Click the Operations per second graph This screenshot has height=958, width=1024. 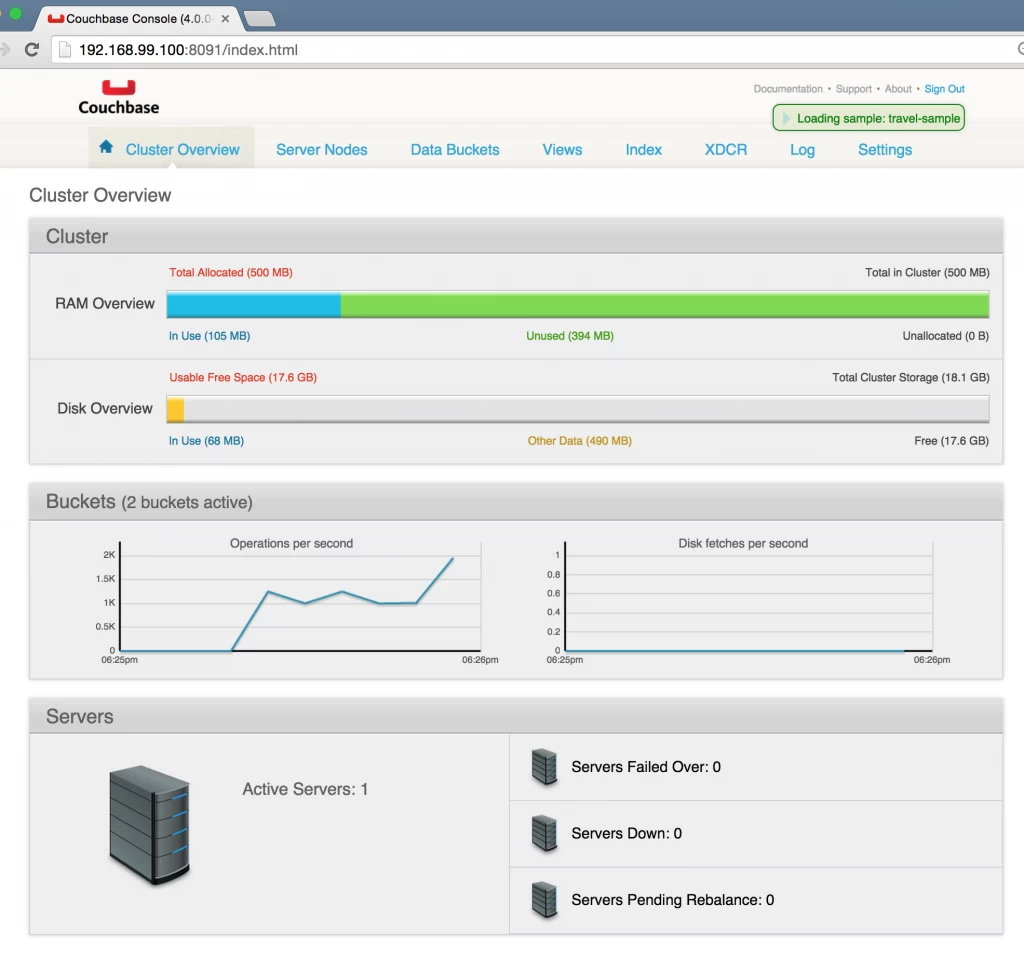300,596
